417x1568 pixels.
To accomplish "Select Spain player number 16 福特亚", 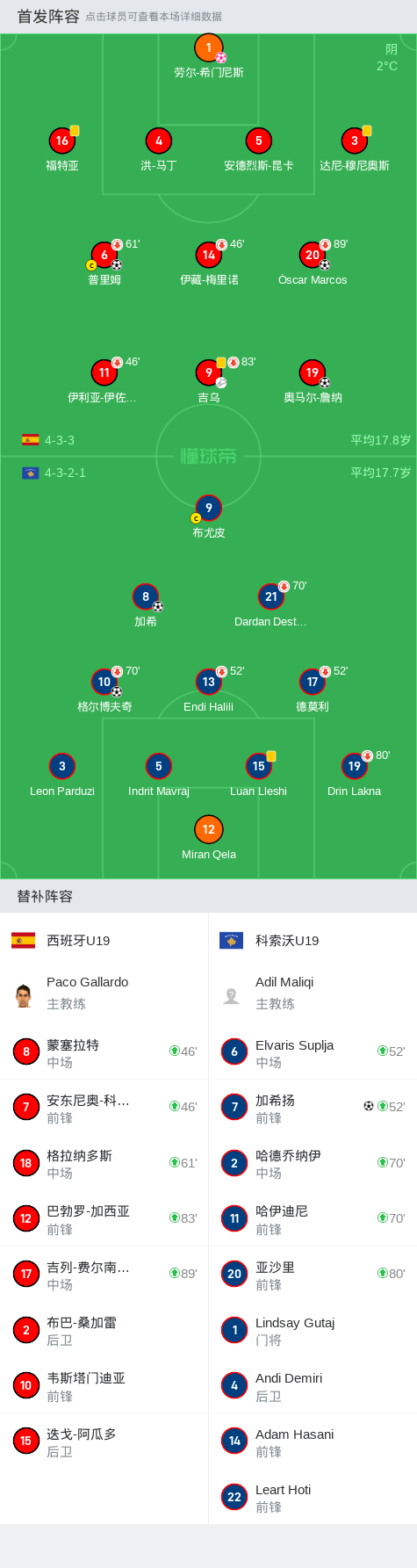I will coord(61,141).
